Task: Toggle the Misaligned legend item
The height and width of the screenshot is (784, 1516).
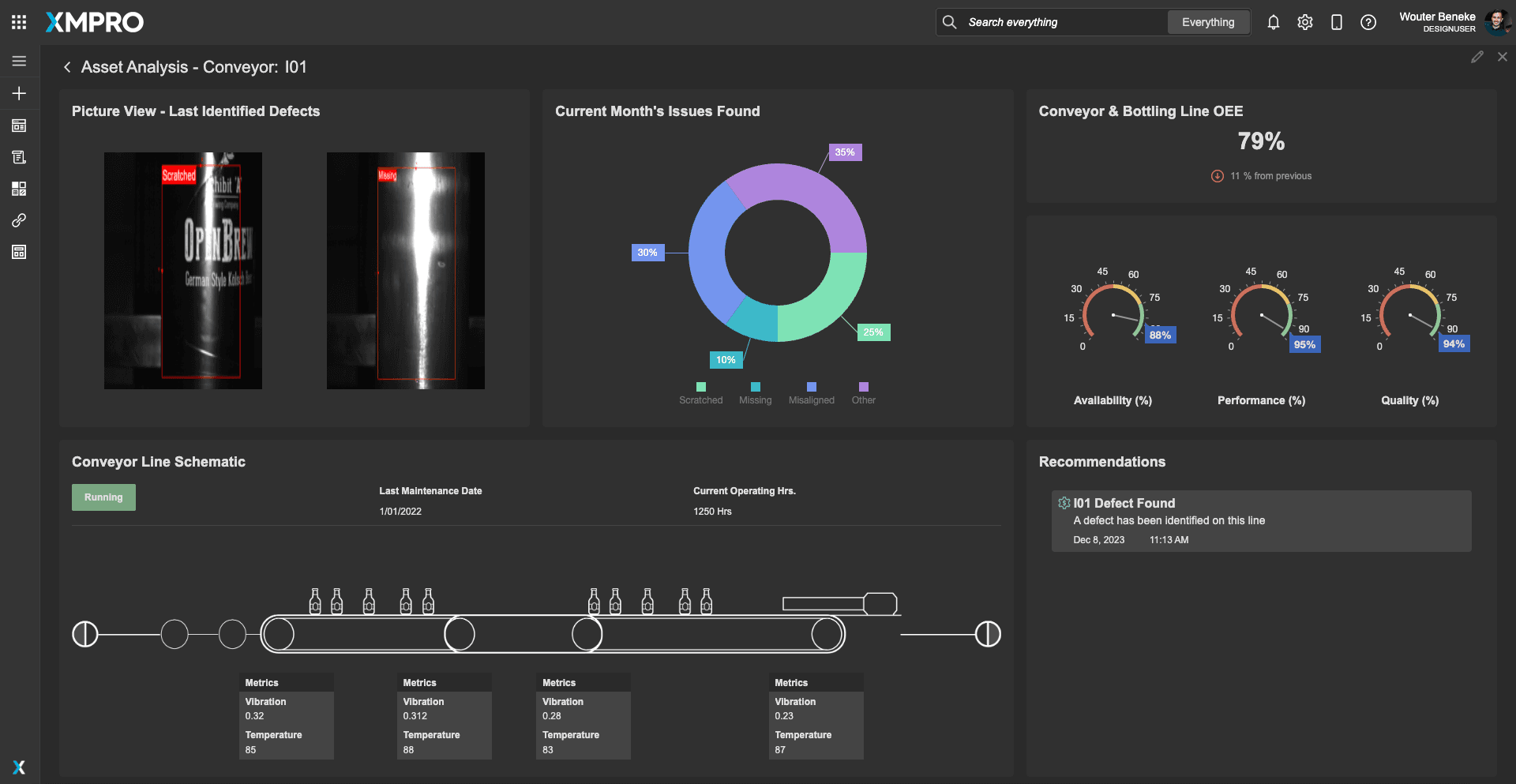Action: pyautogui.click(x=811, y=394)
